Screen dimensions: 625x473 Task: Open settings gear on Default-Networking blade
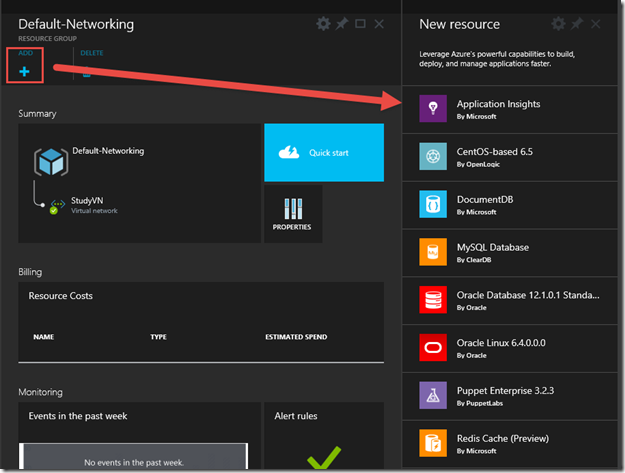click(x=323, y=23)
